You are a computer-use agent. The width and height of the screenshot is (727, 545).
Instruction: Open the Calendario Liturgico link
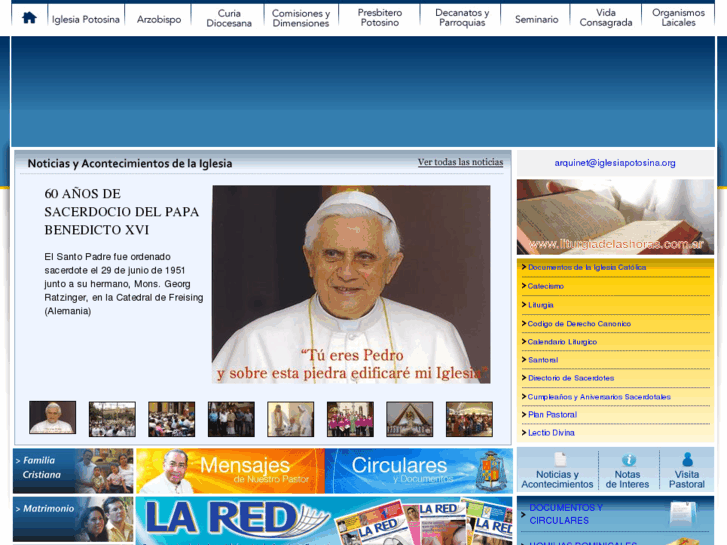(562, 342)
